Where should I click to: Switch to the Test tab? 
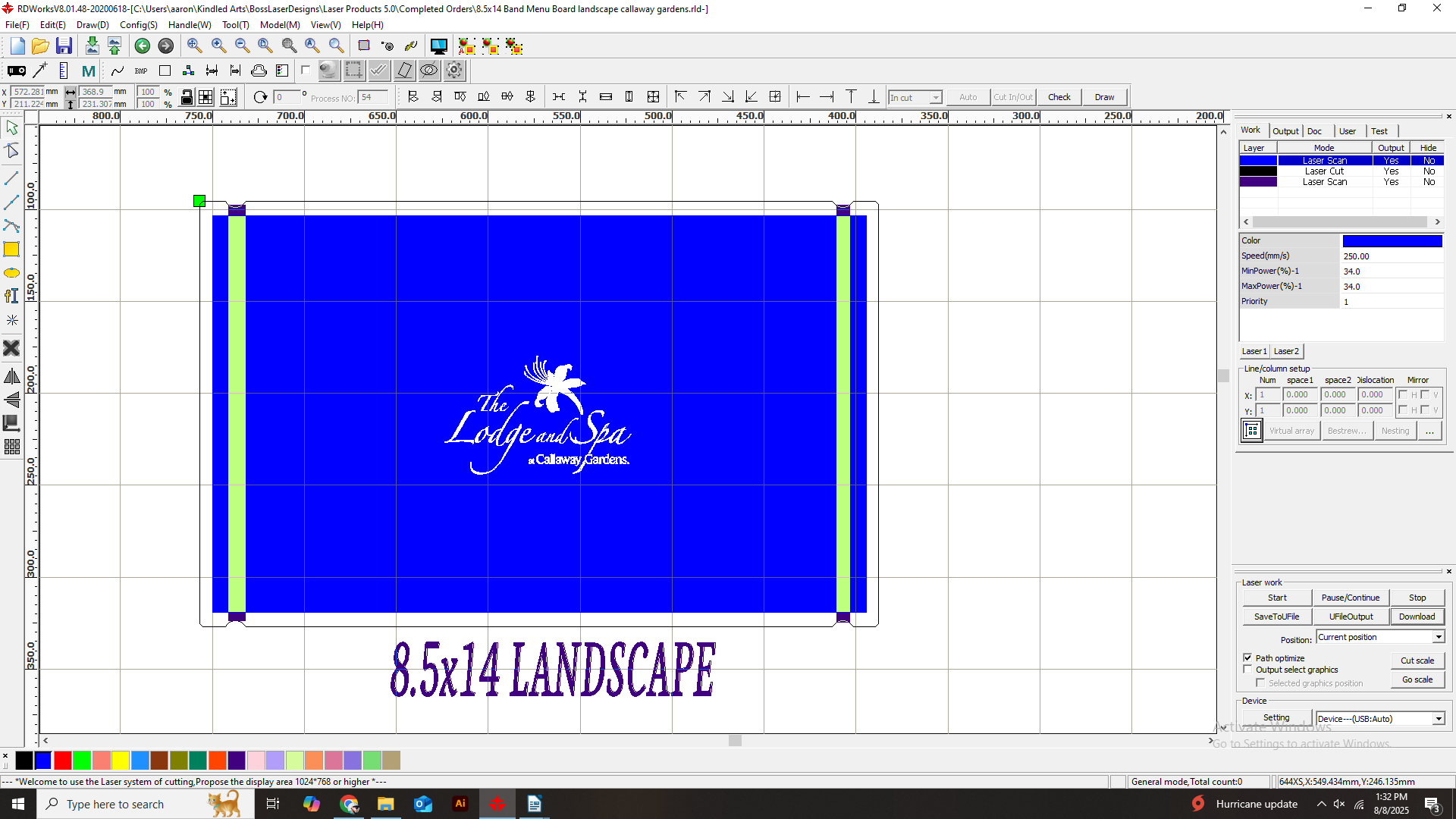[1379, 131]
